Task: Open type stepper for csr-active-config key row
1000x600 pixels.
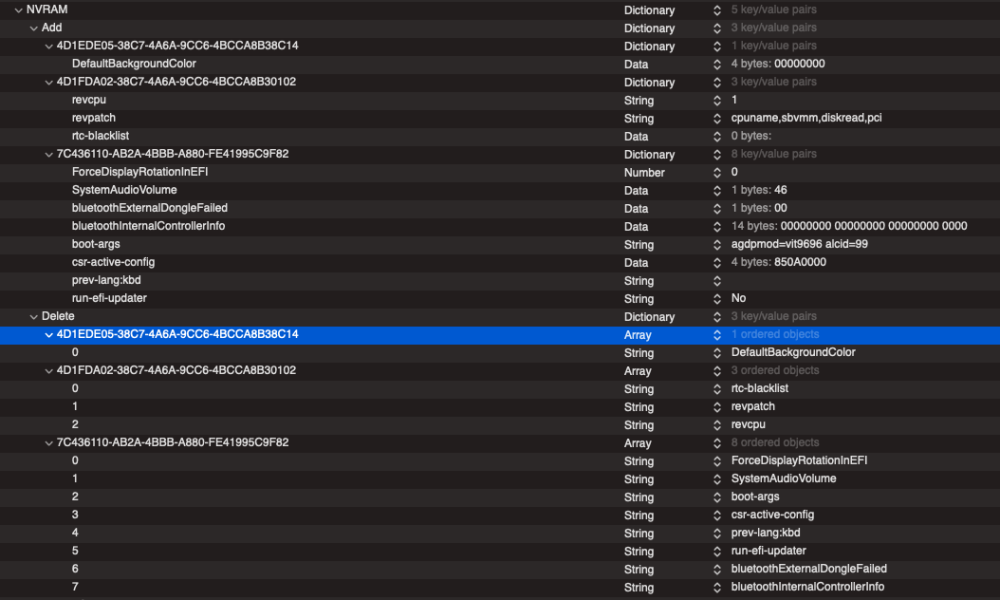Action: click(717, 263)
